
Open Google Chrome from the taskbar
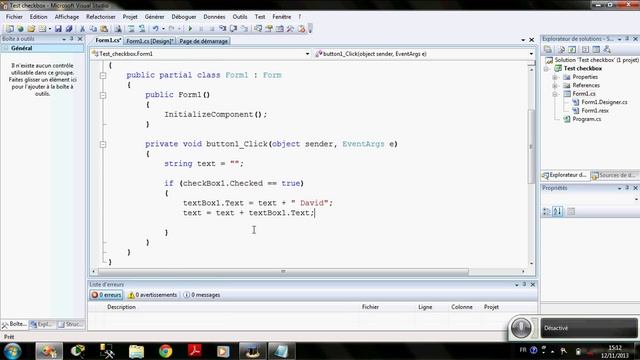point(165,351)
